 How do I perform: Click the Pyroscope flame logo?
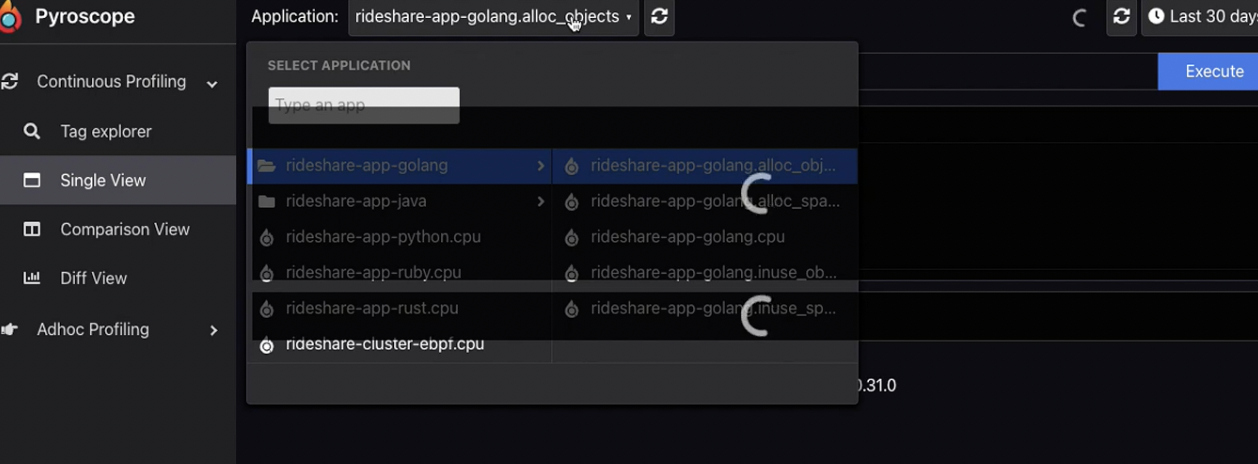pyautogui.click(x=9, y=17)
